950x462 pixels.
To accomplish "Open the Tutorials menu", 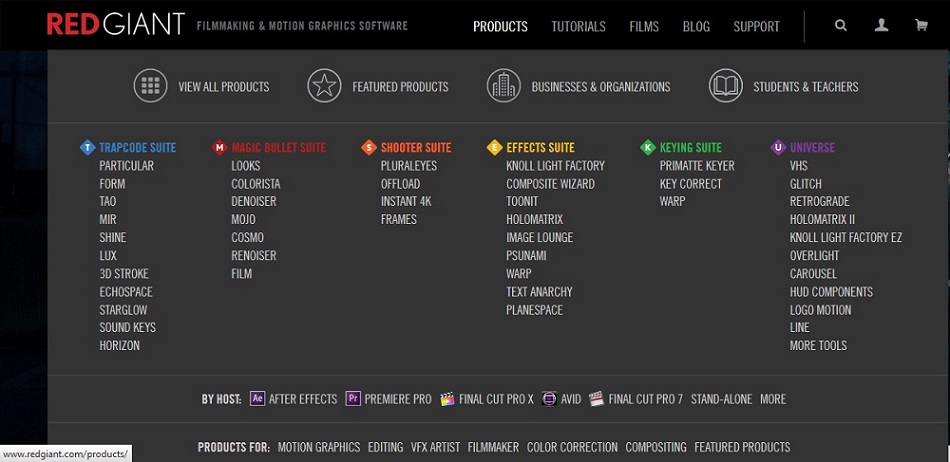I will (578, 27).
